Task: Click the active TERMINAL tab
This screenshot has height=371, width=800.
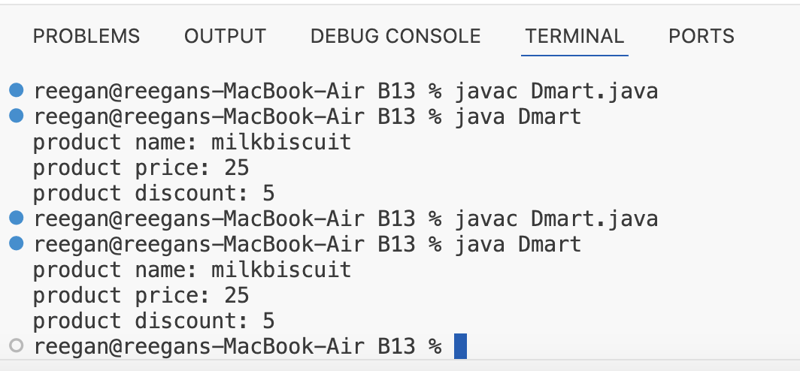Action: pos(574,36)
